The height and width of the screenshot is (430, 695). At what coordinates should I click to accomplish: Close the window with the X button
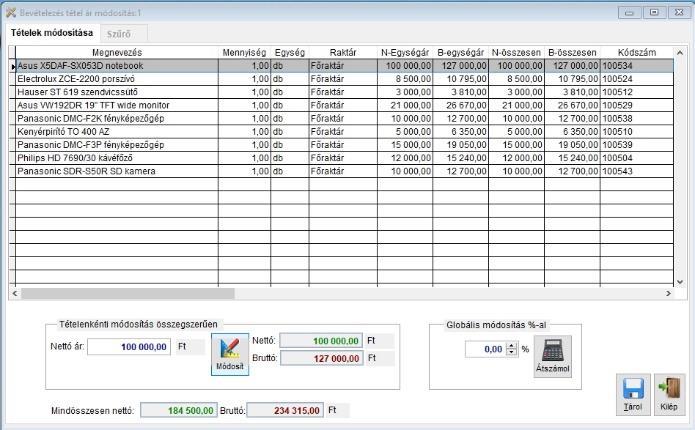679,12
